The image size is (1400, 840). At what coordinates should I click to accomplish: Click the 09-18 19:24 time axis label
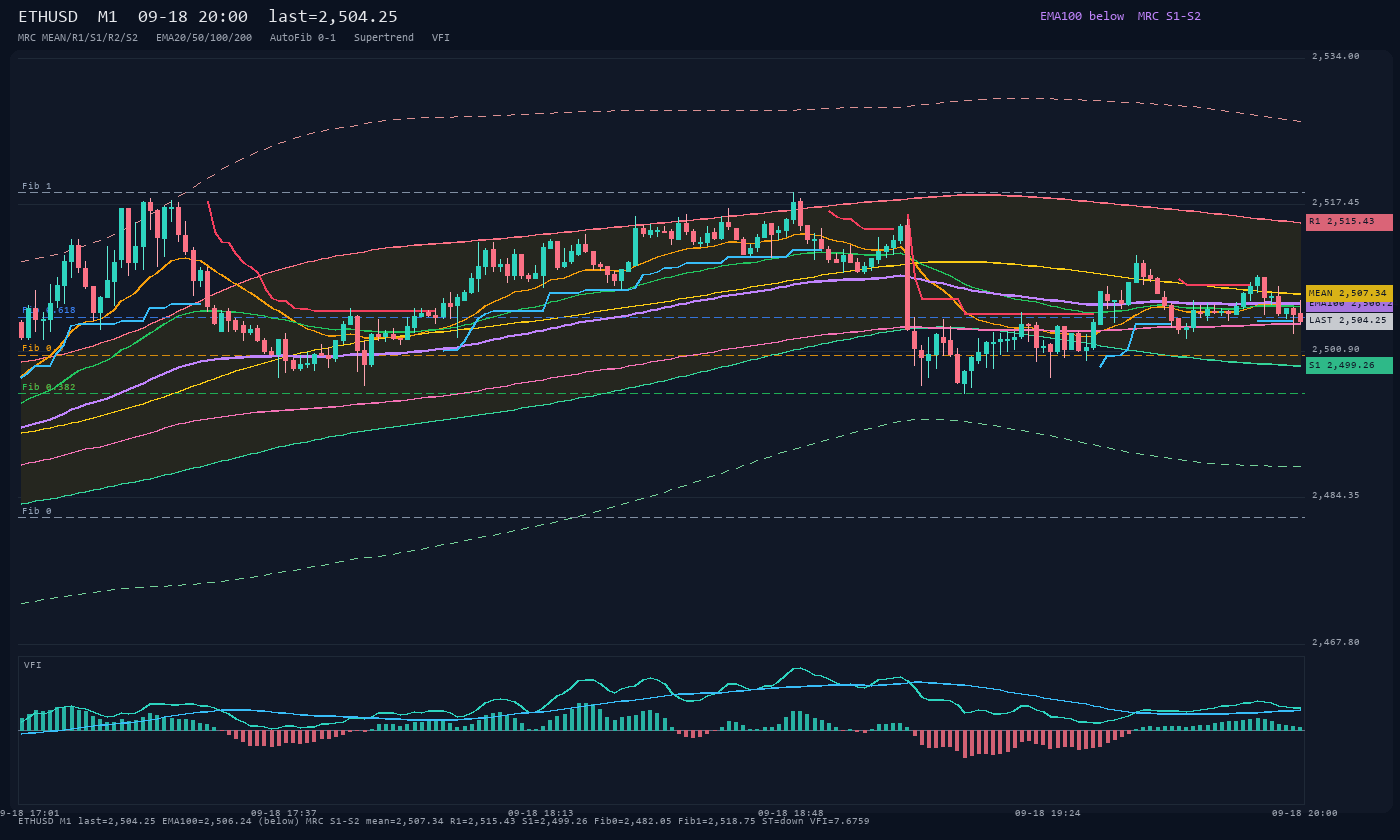[1048, 813]
